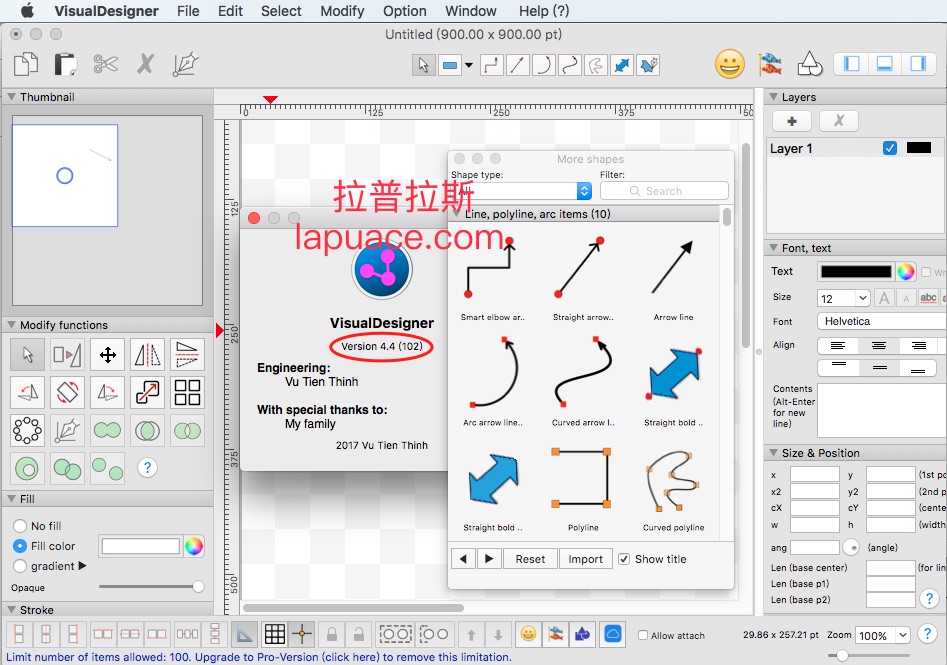Open the Font Helvetica dropdown
This screenshot has height=665, width=947.
tap(880, 321)
